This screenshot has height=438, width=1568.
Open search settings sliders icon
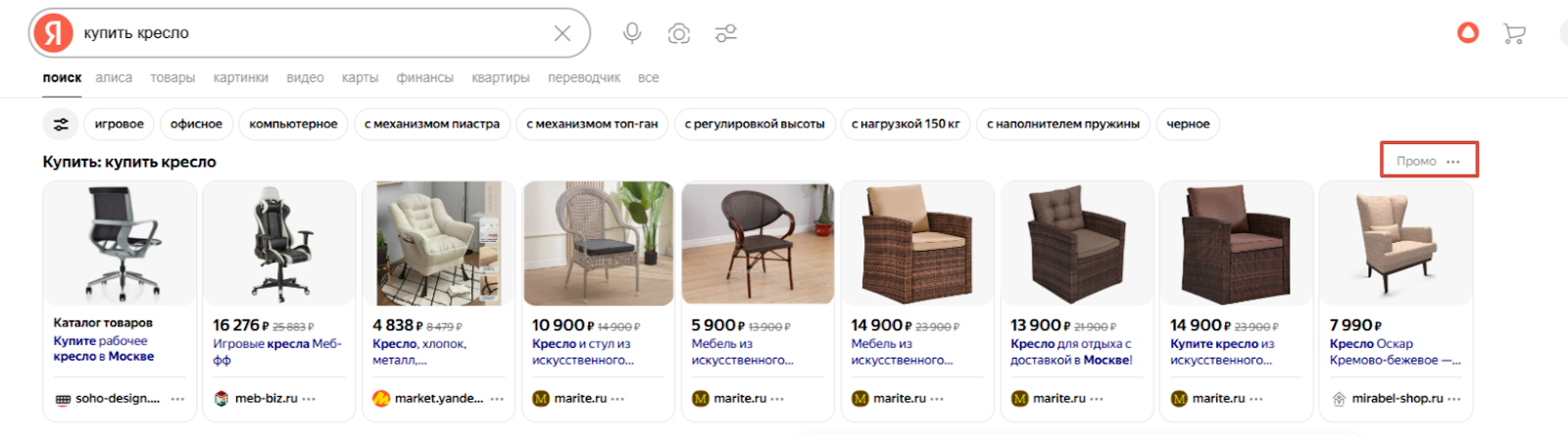click(726, 33)
